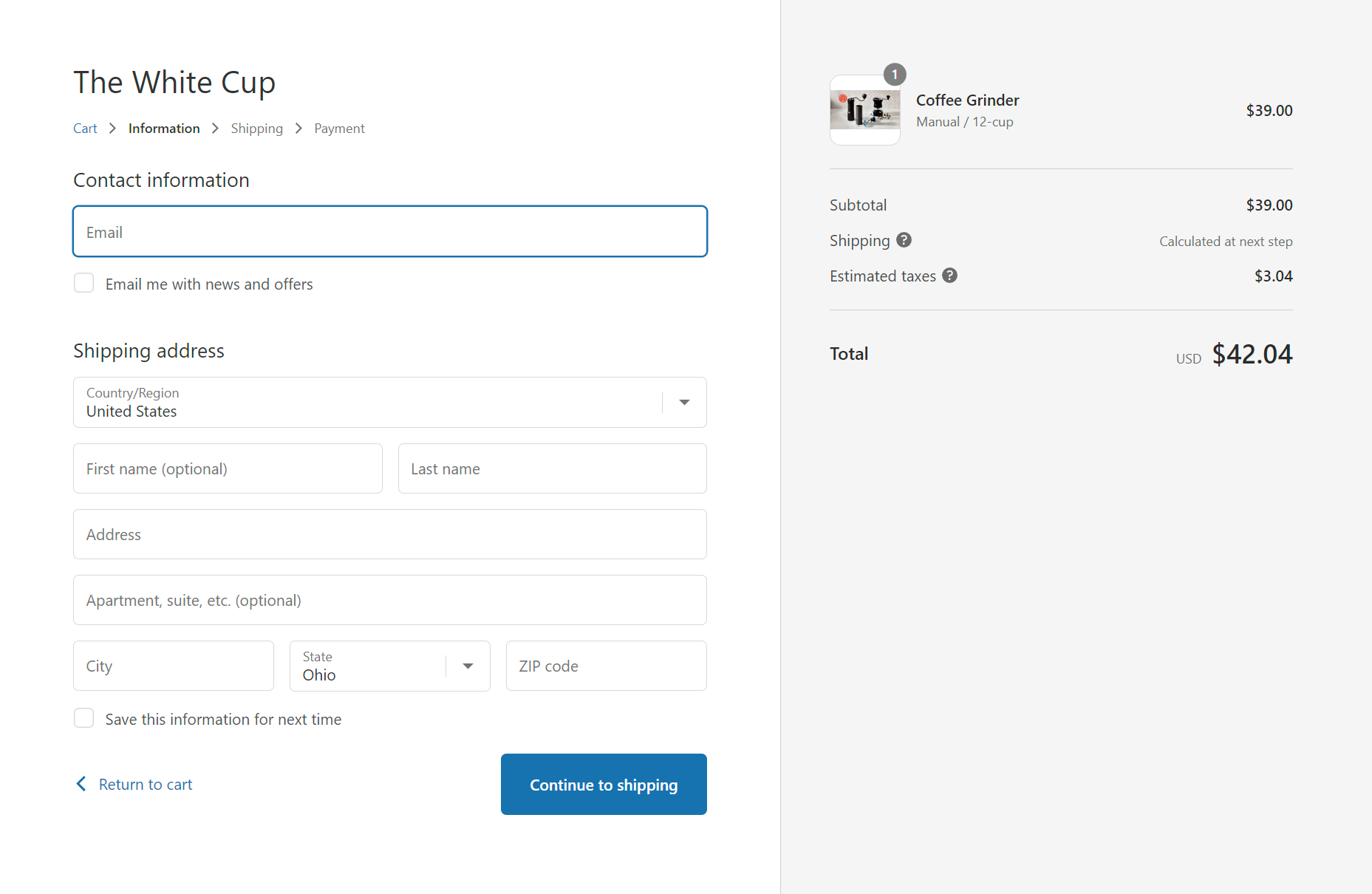This screenshot has height=894, width=1372.
Task: Jump to the Payment breadcrumb step
Action: tap(339, 129)
